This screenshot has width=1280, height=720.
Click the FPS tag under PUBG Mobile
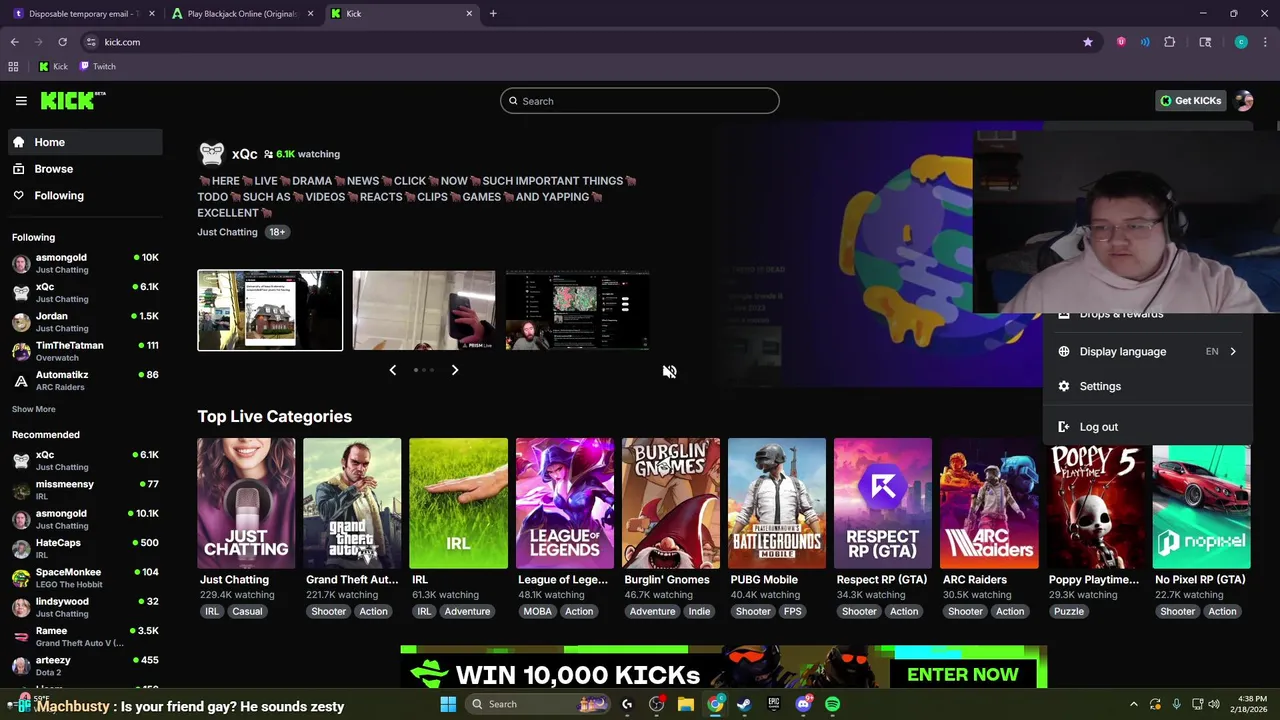[x=793, y=611]
